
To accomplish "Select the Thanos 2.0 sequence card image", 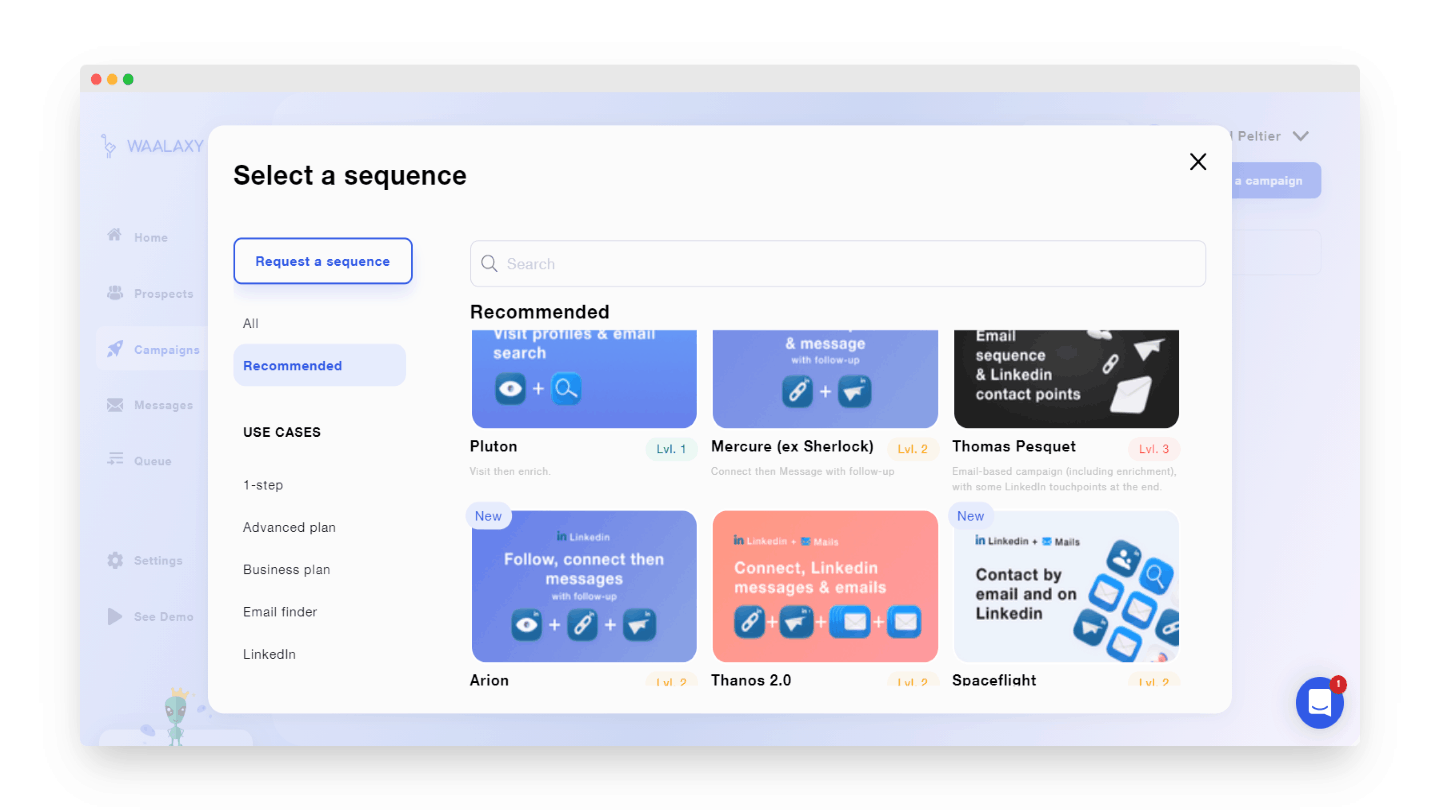I will pos(825,586).
